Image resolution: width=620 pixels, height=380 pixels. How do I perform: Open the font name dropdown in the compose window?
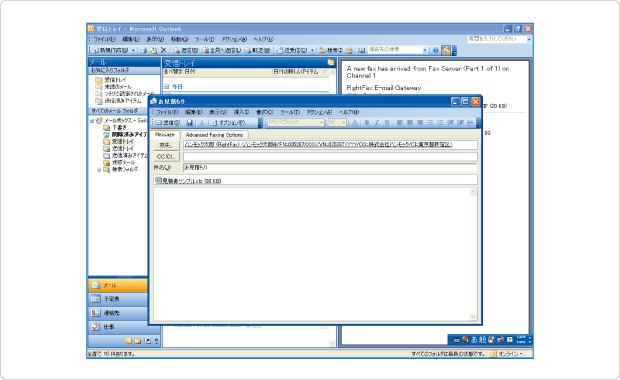pyautogui.click(x=321, y=123)
